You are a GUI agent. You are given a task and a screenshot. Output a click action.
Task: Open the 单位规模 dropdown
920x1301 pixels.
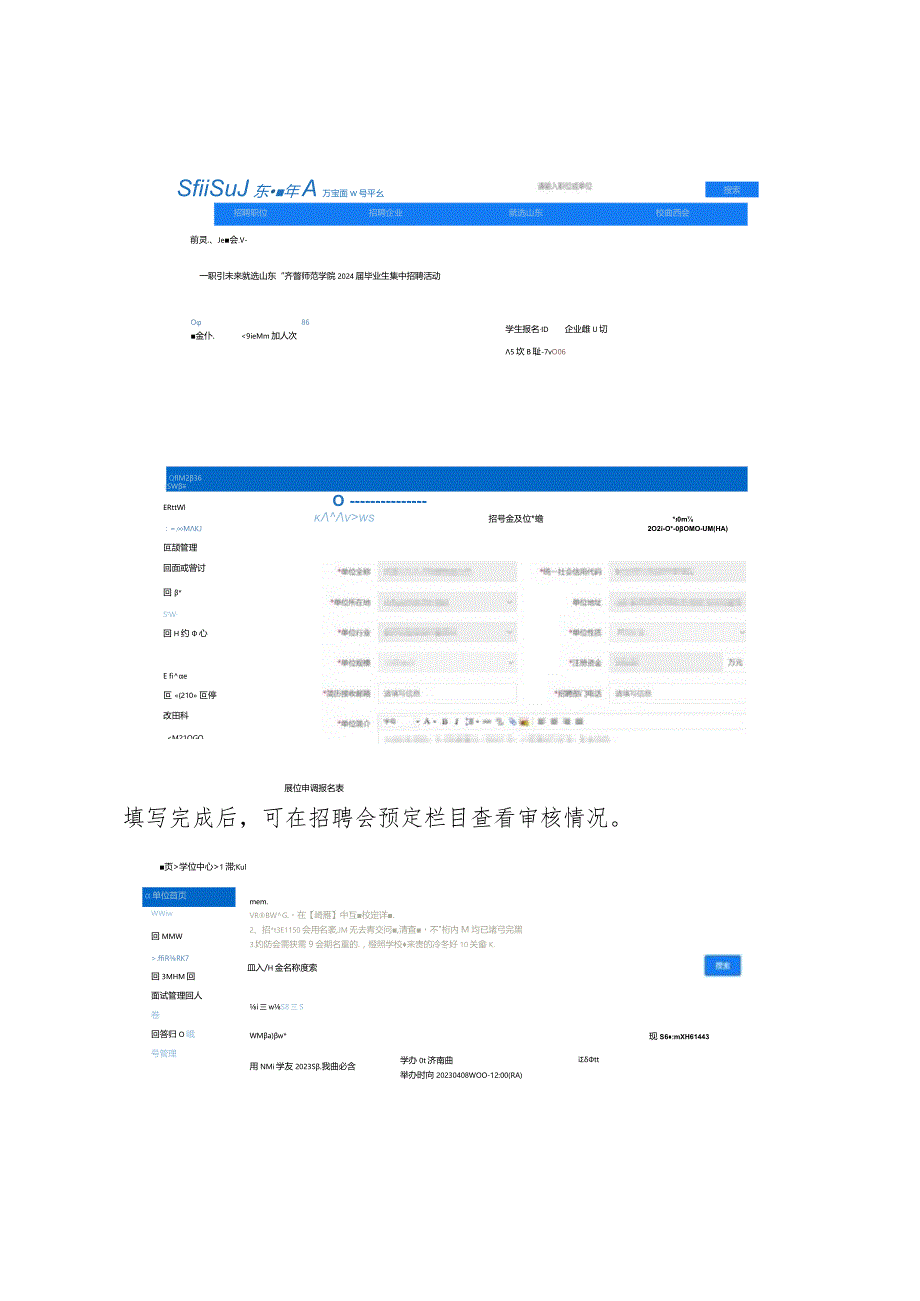[447, 662]
